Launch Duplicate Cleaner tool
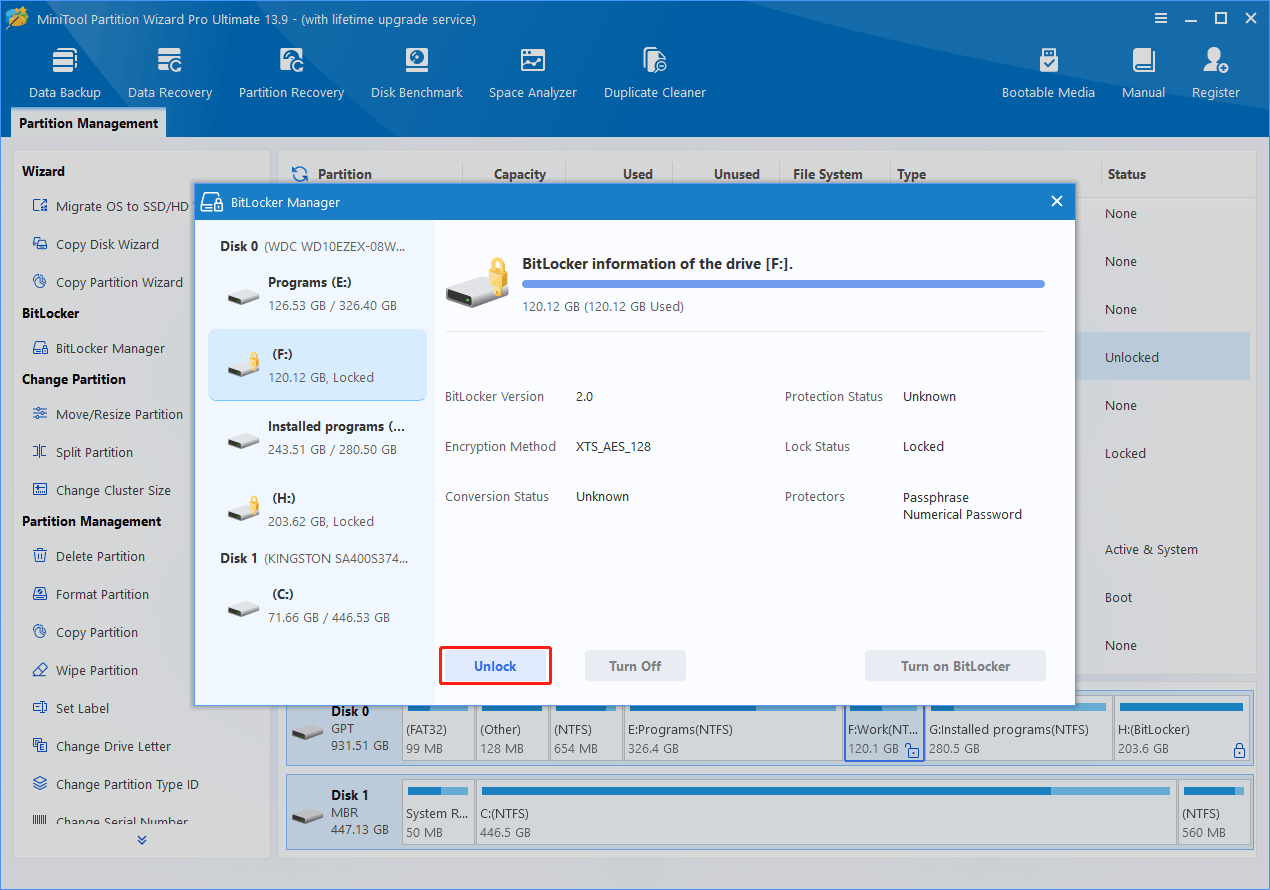1270x890 pixels. [x=655, y=73]
